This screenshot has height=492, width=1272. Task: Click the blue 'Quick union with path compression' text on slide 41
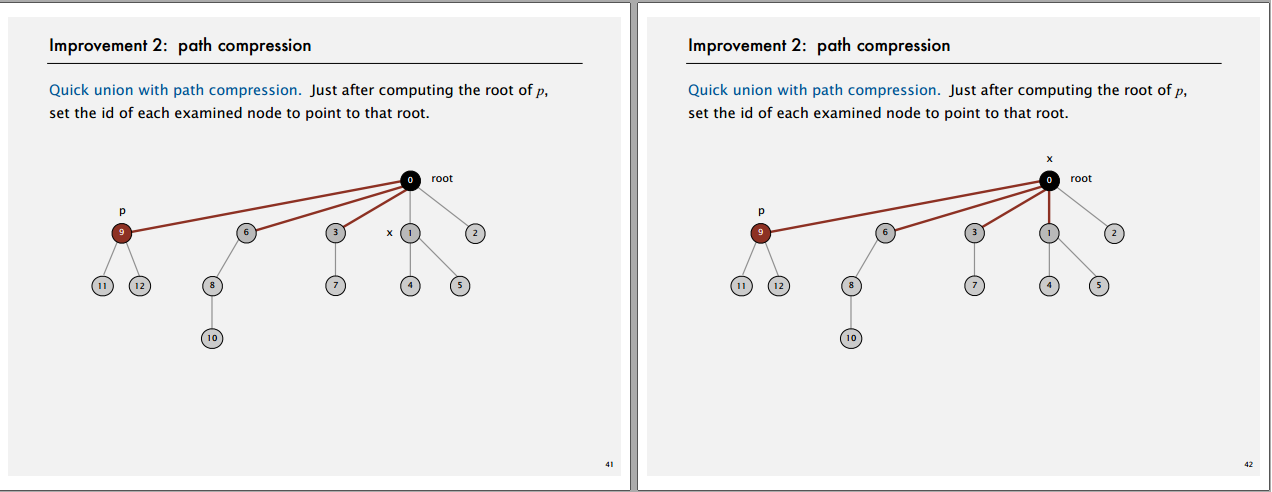[x=175, y=90]
